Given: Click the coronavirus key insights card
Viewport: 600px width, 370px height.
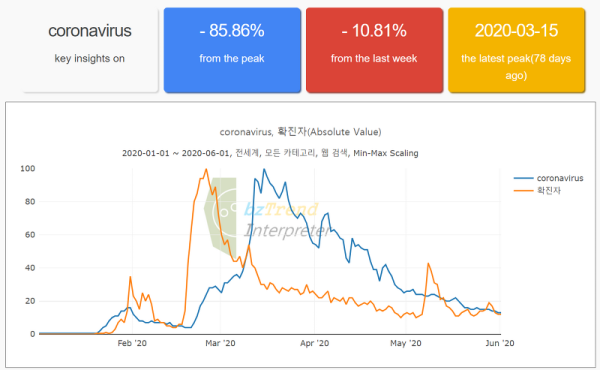Looking at the screenshot, I should click(90, 50).
